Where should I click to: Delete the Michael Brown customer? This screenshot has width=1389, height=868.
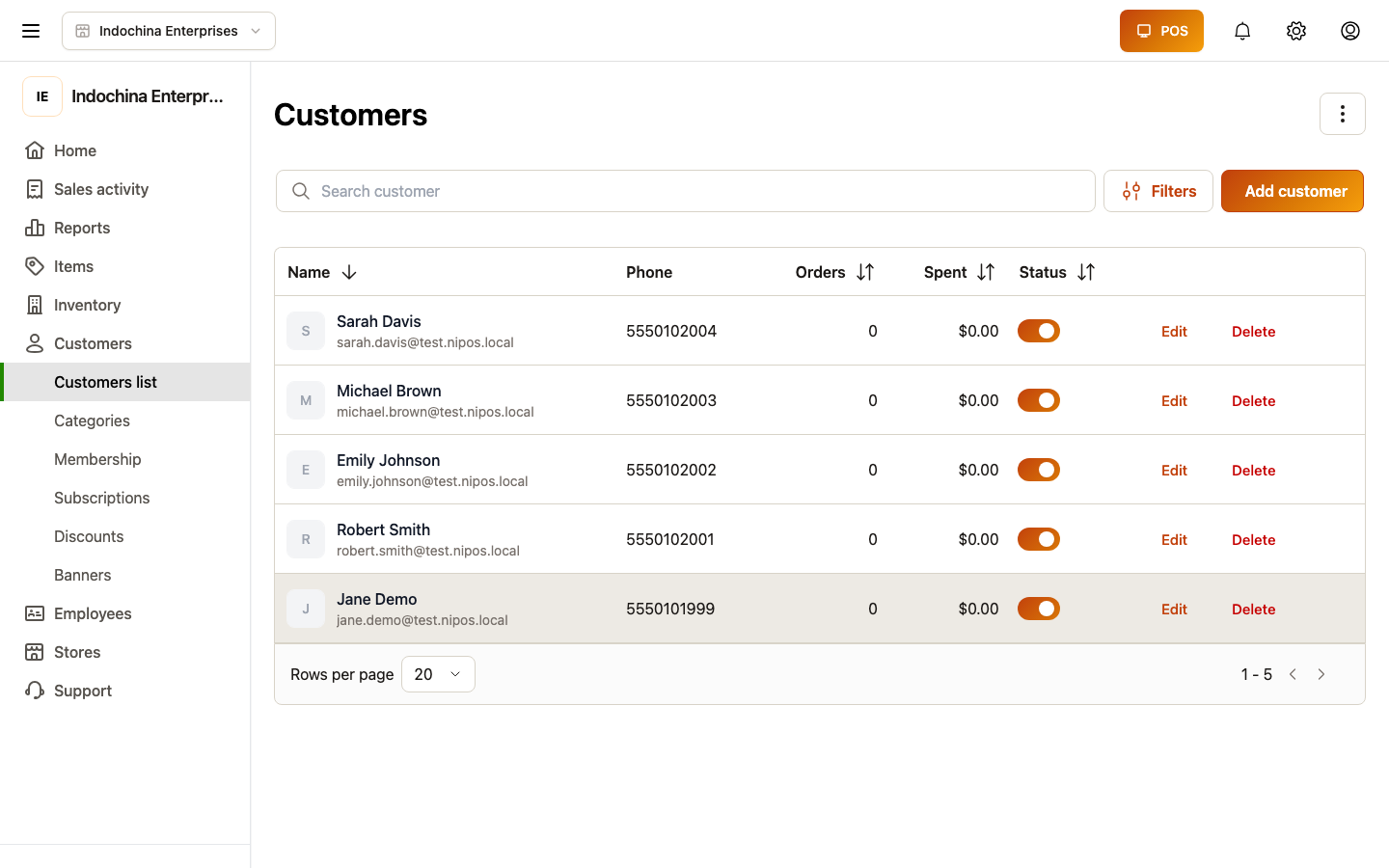(1253, 400)
